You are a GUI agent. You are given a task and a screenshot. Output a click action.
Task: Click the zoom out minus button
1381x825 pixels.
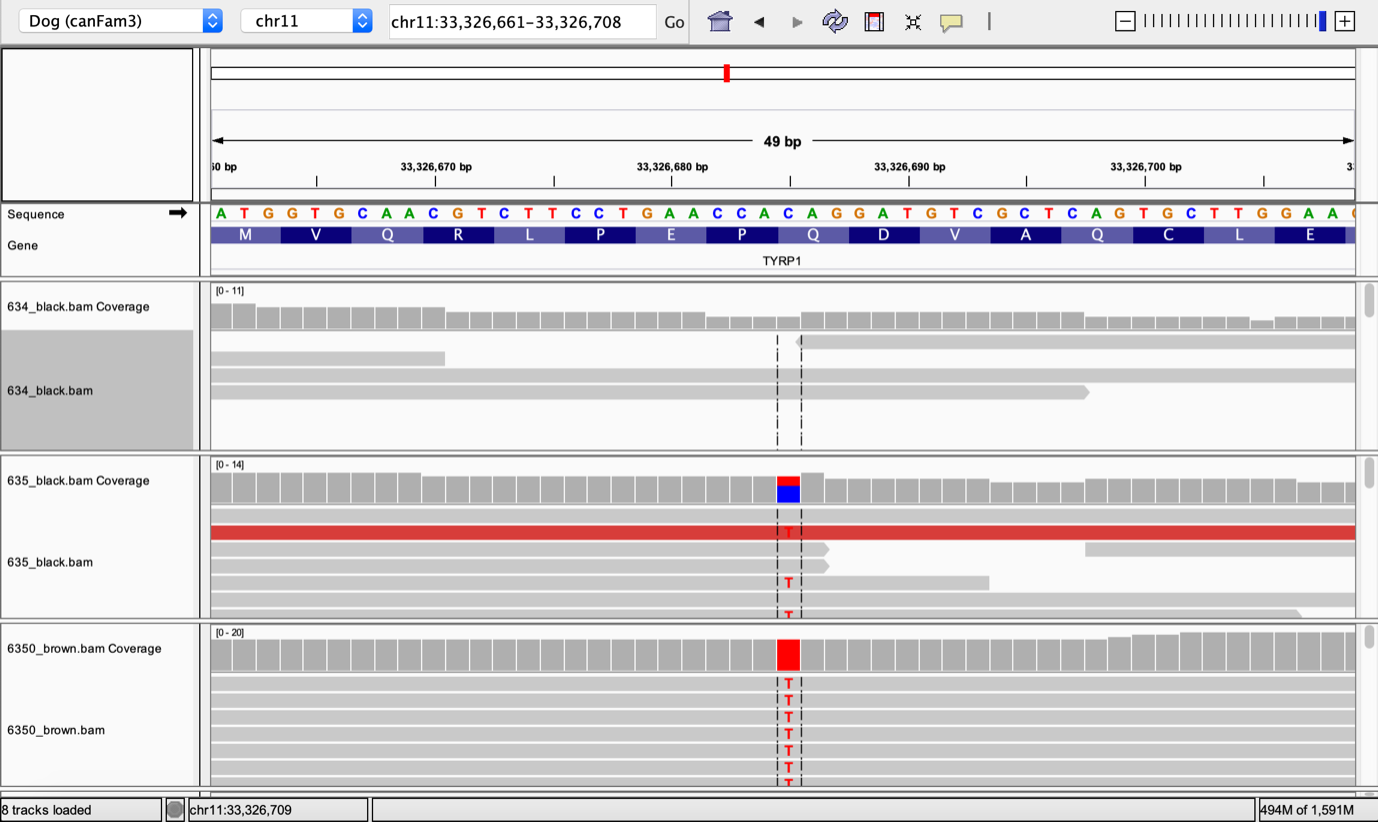pos(1125,21)
